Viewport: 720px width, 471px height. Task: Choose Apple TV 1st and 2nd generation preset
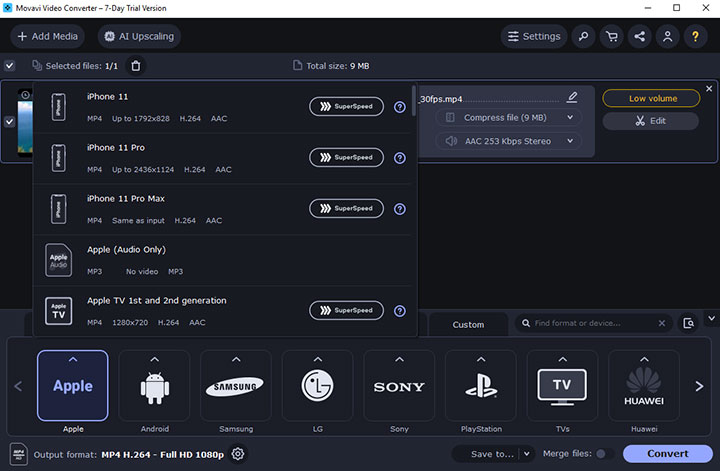point(222,311)
